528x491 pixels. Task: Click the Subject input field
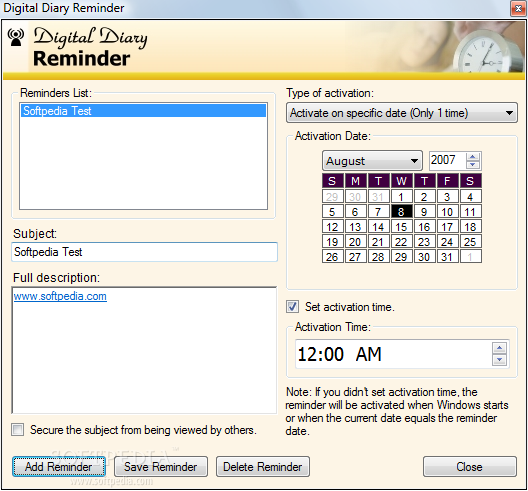point(144,252)
